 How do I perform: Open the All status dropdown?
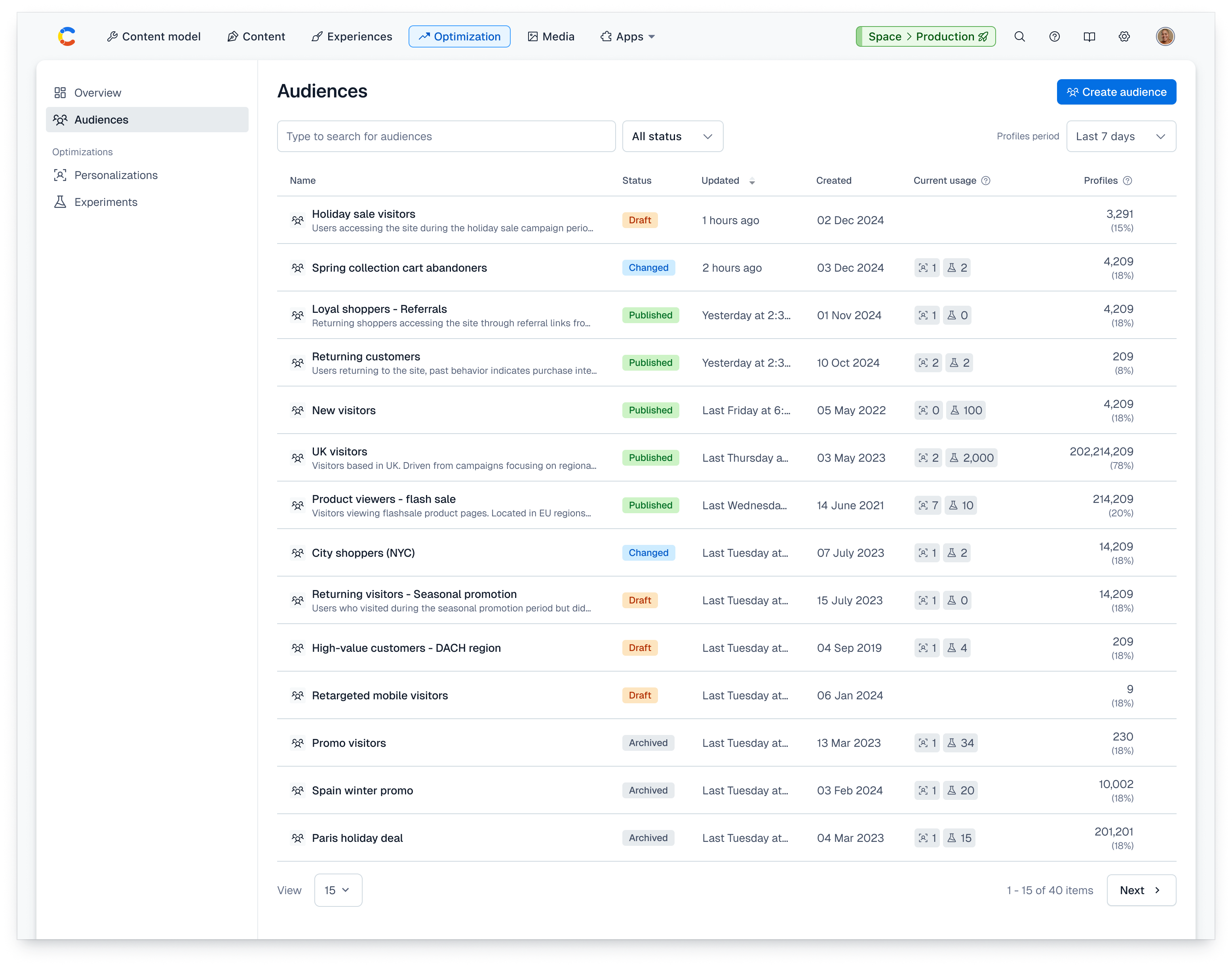click(672, 137)
